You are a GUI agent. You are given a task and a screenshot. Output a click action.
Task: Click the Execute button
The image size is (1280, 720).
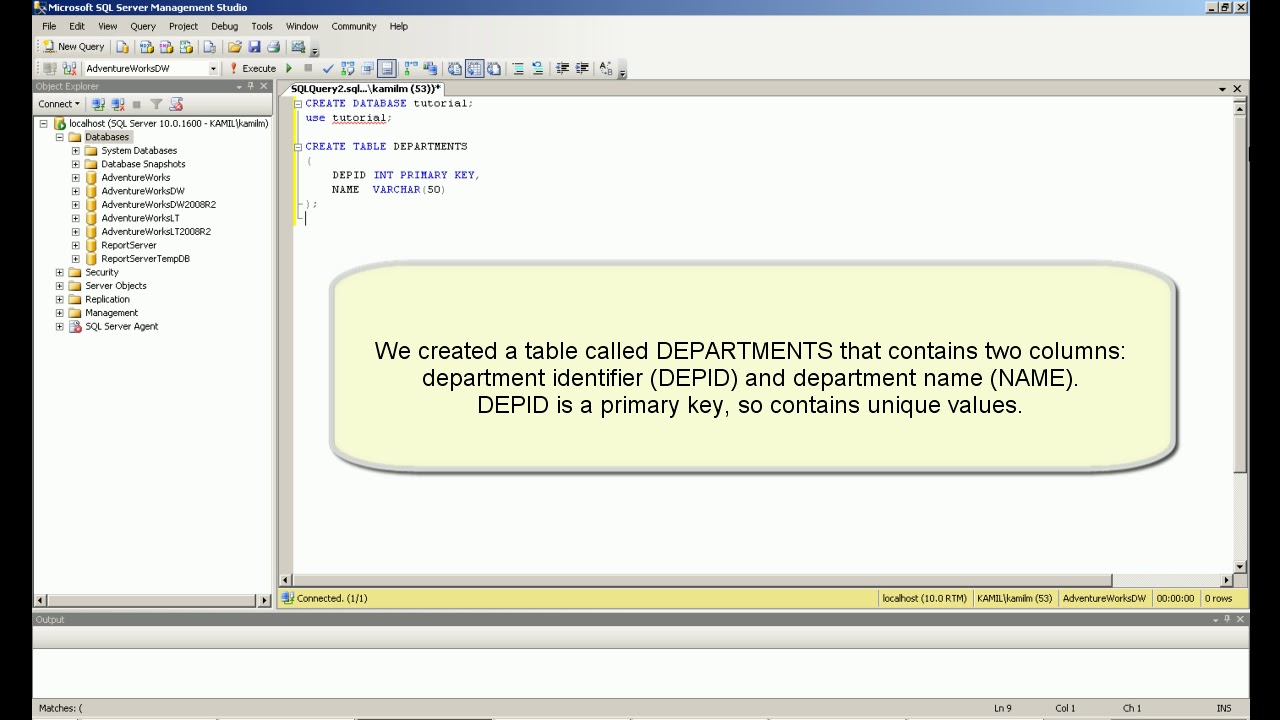[252, 69]
